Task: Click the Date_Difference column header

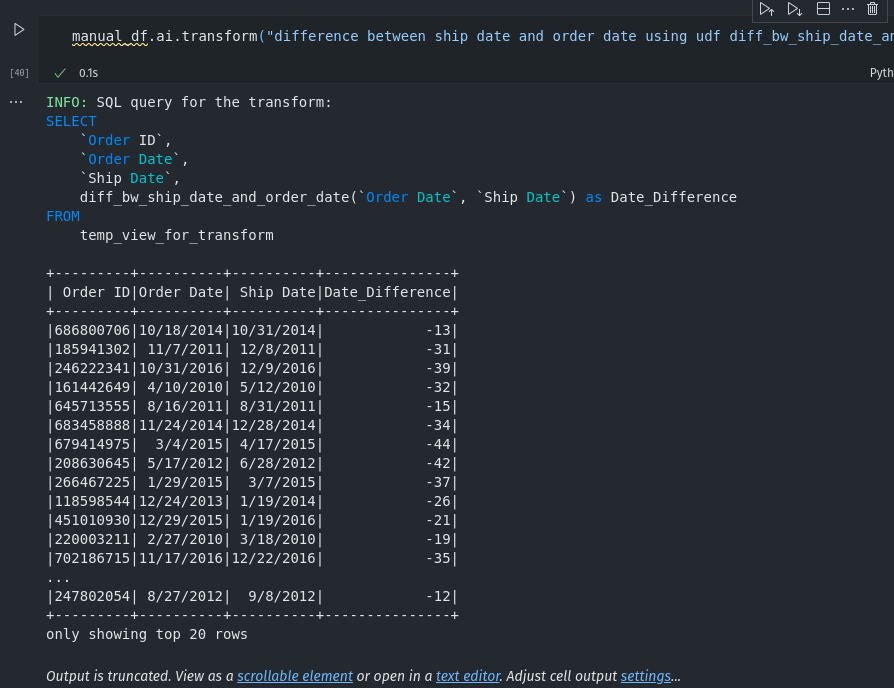Action: click(387, 292)
